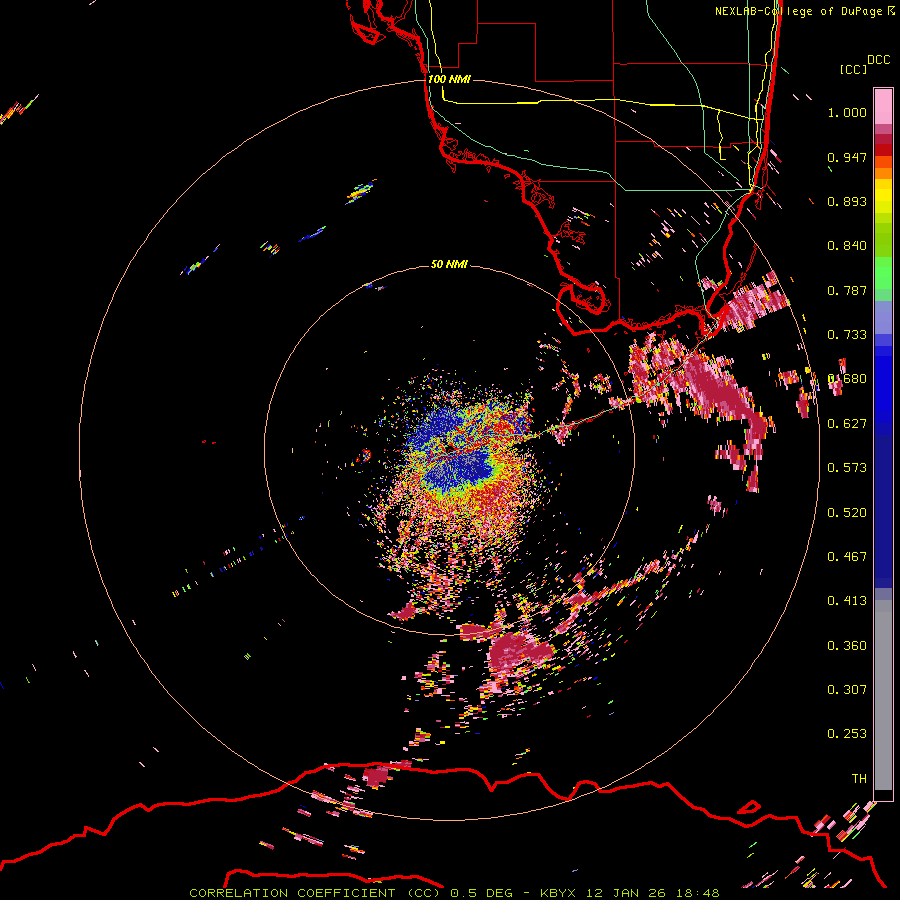Image resolution: width=900 pixels, height=900 pixels.
Task: Click the 0.787 color scale value
Action: click(x=847, y=290)
